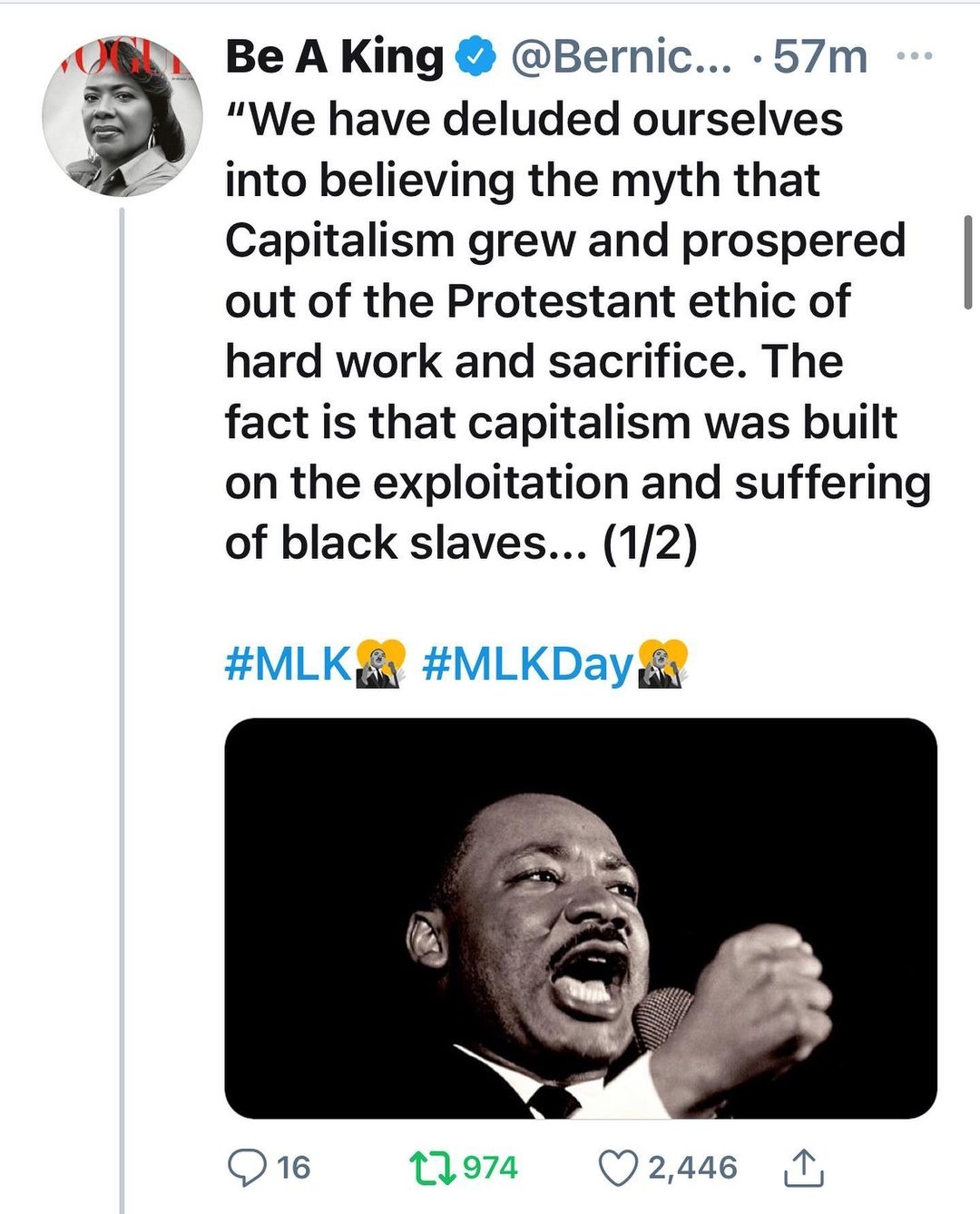
Task: Click the 16 replies count
Action: point(293,1168)
